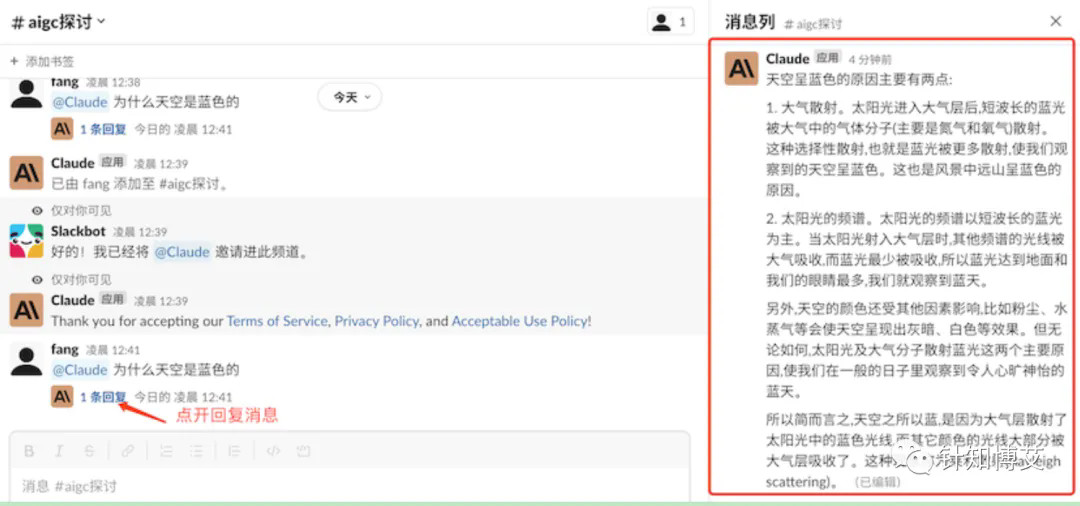1080x506 pixels.
Task: Insert a code block in composer
Action: click(x=304, y=452)
